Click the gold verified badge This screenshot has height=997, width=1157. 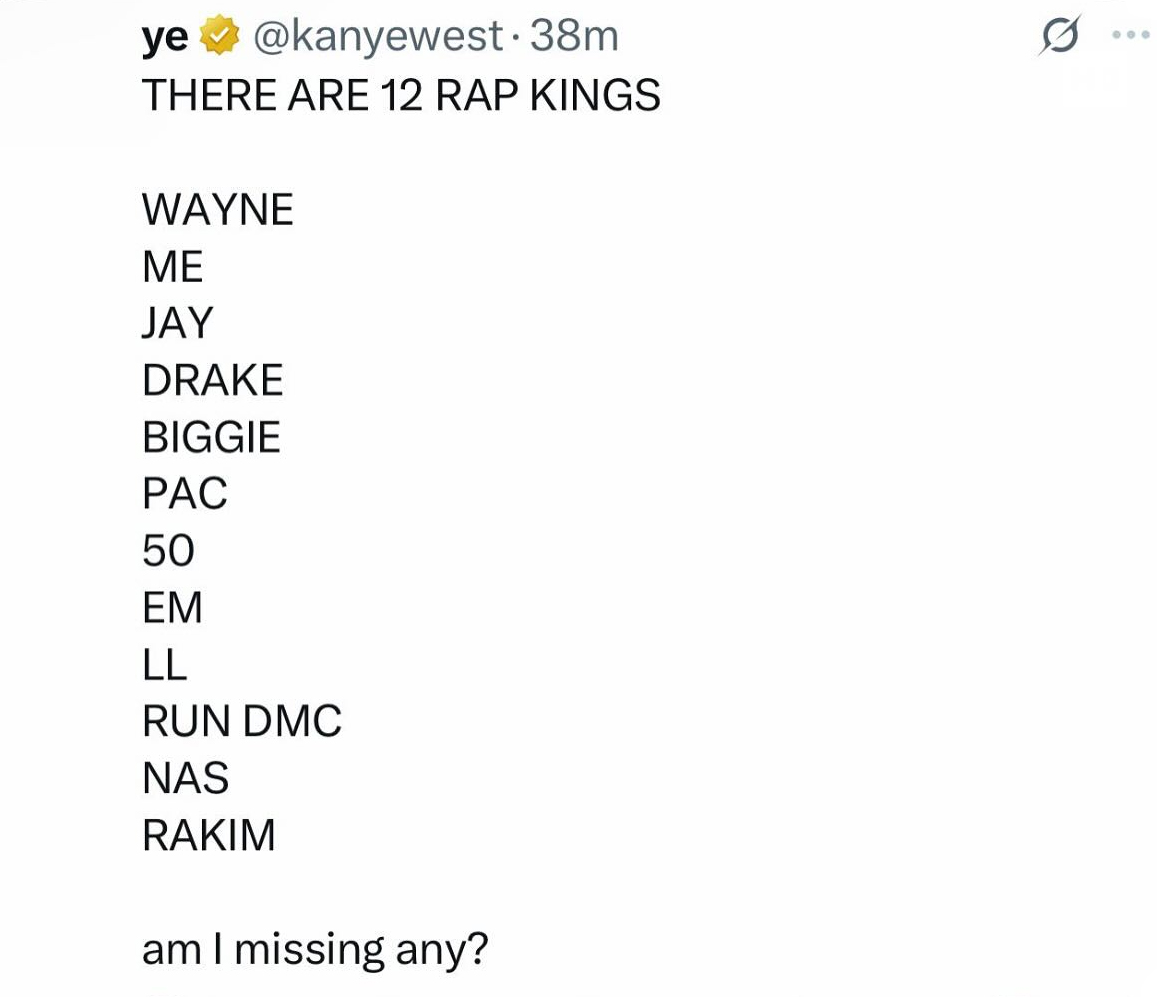click(x=220, y=36)
